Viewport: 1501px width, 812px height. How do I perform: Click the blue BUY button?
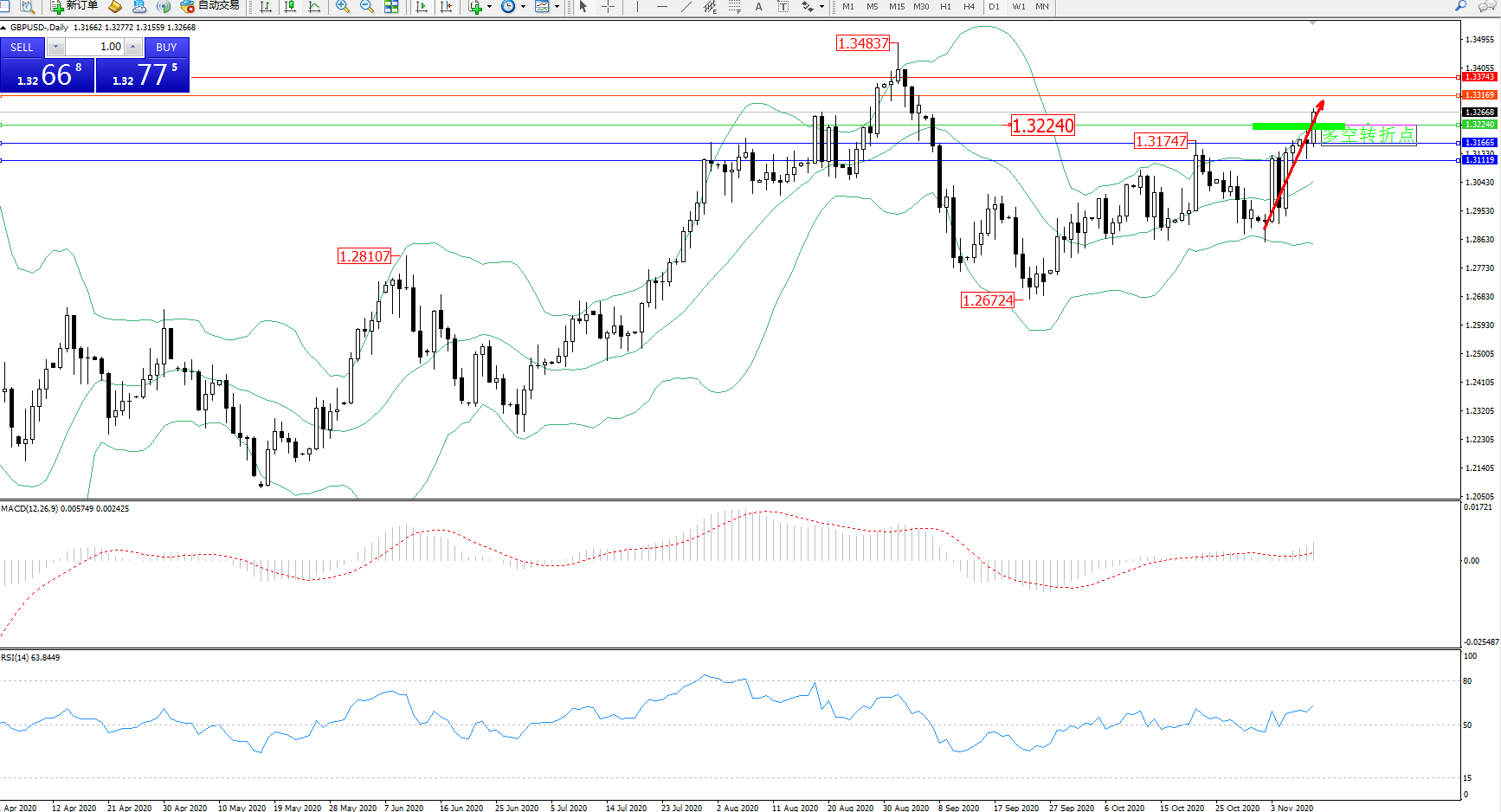click(166, 48)
